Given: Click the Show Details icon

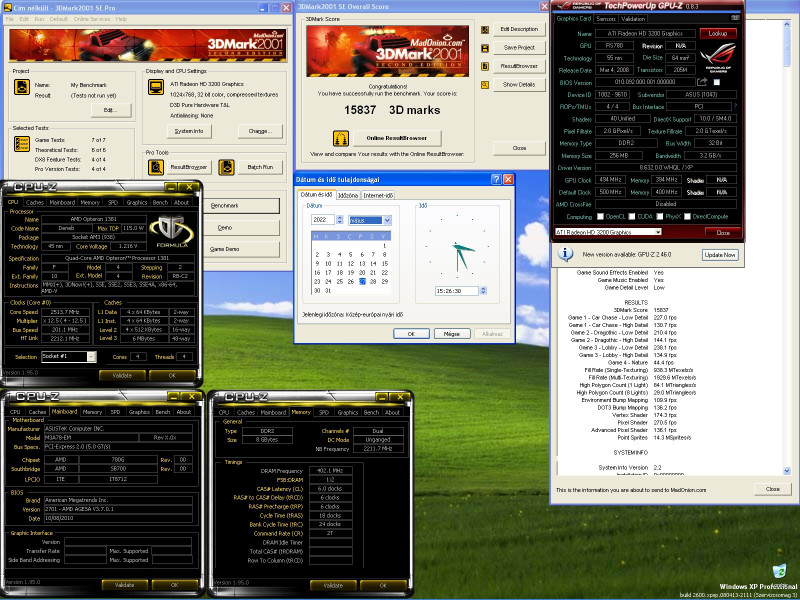Looking at the screenshot, I should click(x=485, y=85).
